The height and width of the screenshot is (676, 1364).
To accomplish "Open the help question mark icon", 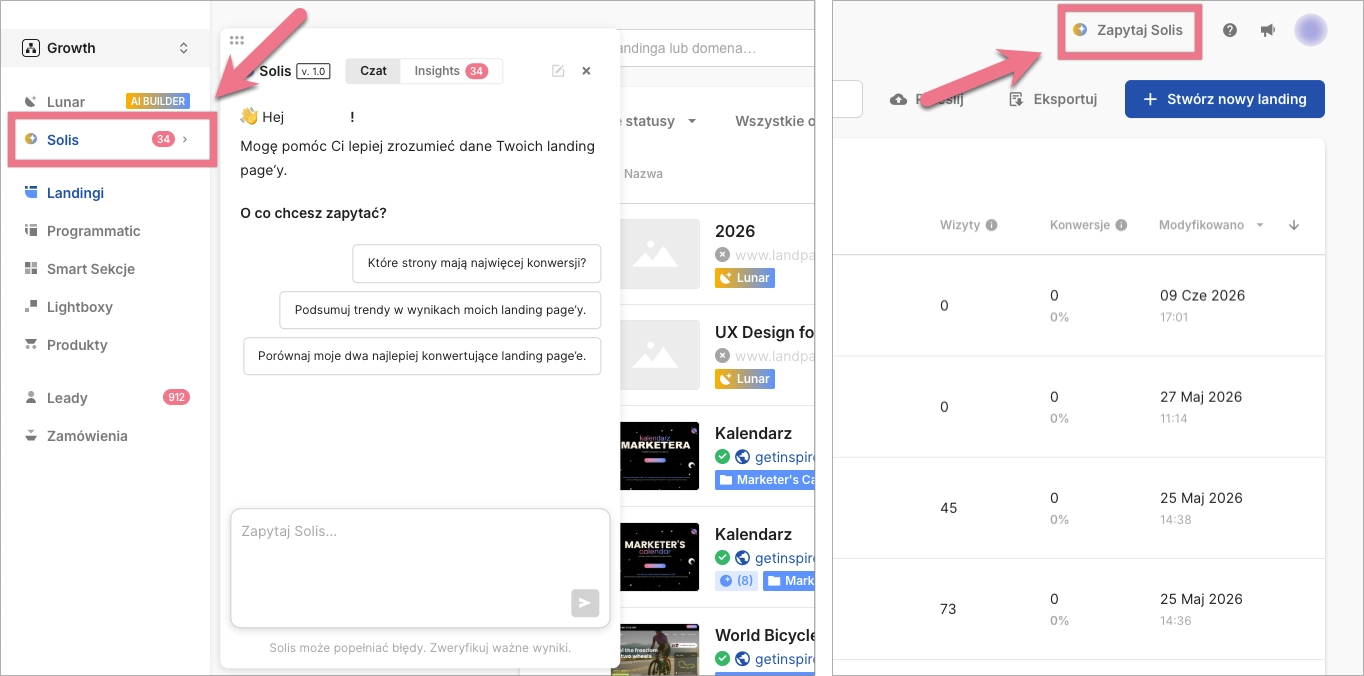I will click(1230, 30).
